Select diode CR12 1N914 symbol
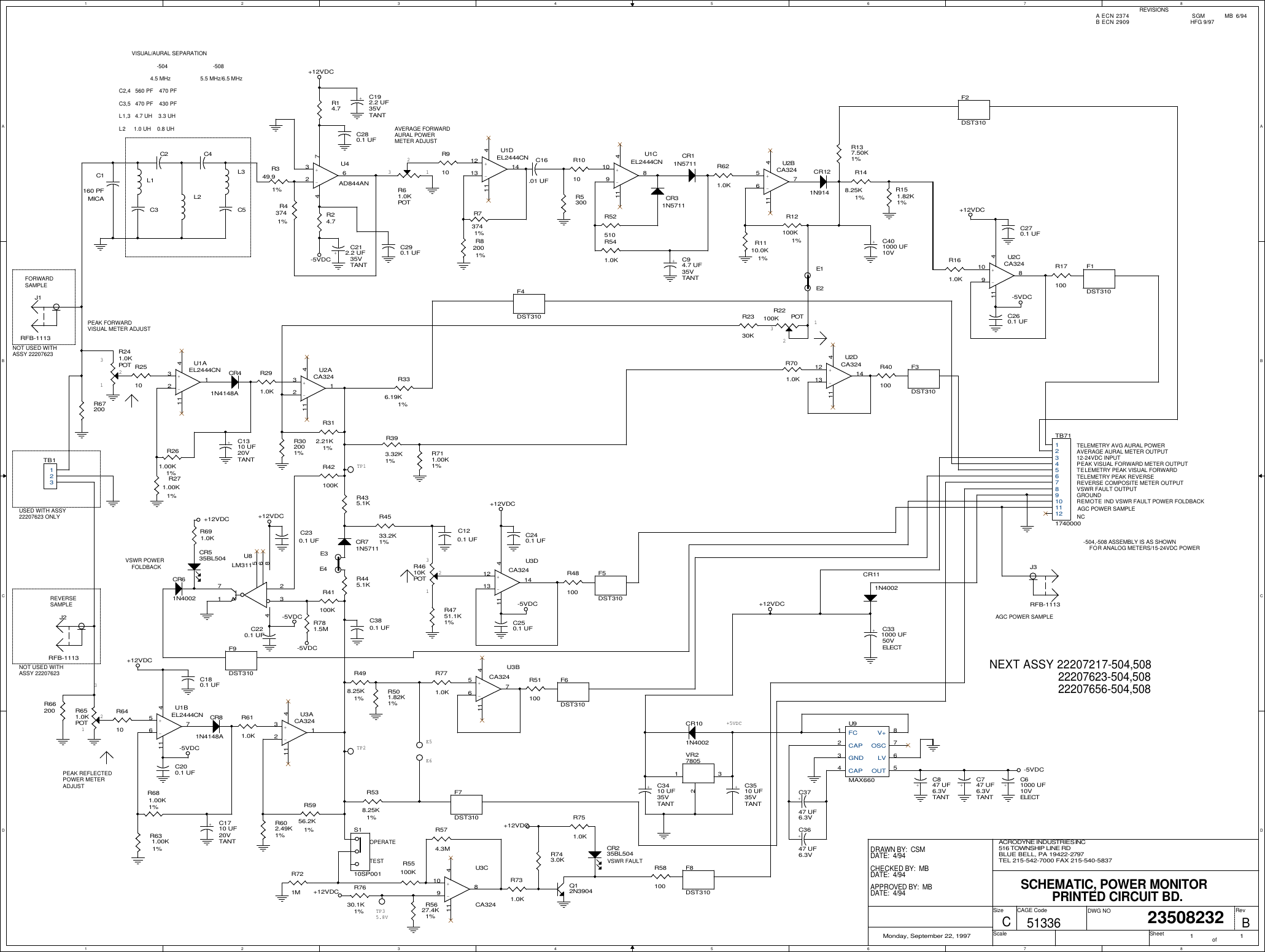 [822, 181]
